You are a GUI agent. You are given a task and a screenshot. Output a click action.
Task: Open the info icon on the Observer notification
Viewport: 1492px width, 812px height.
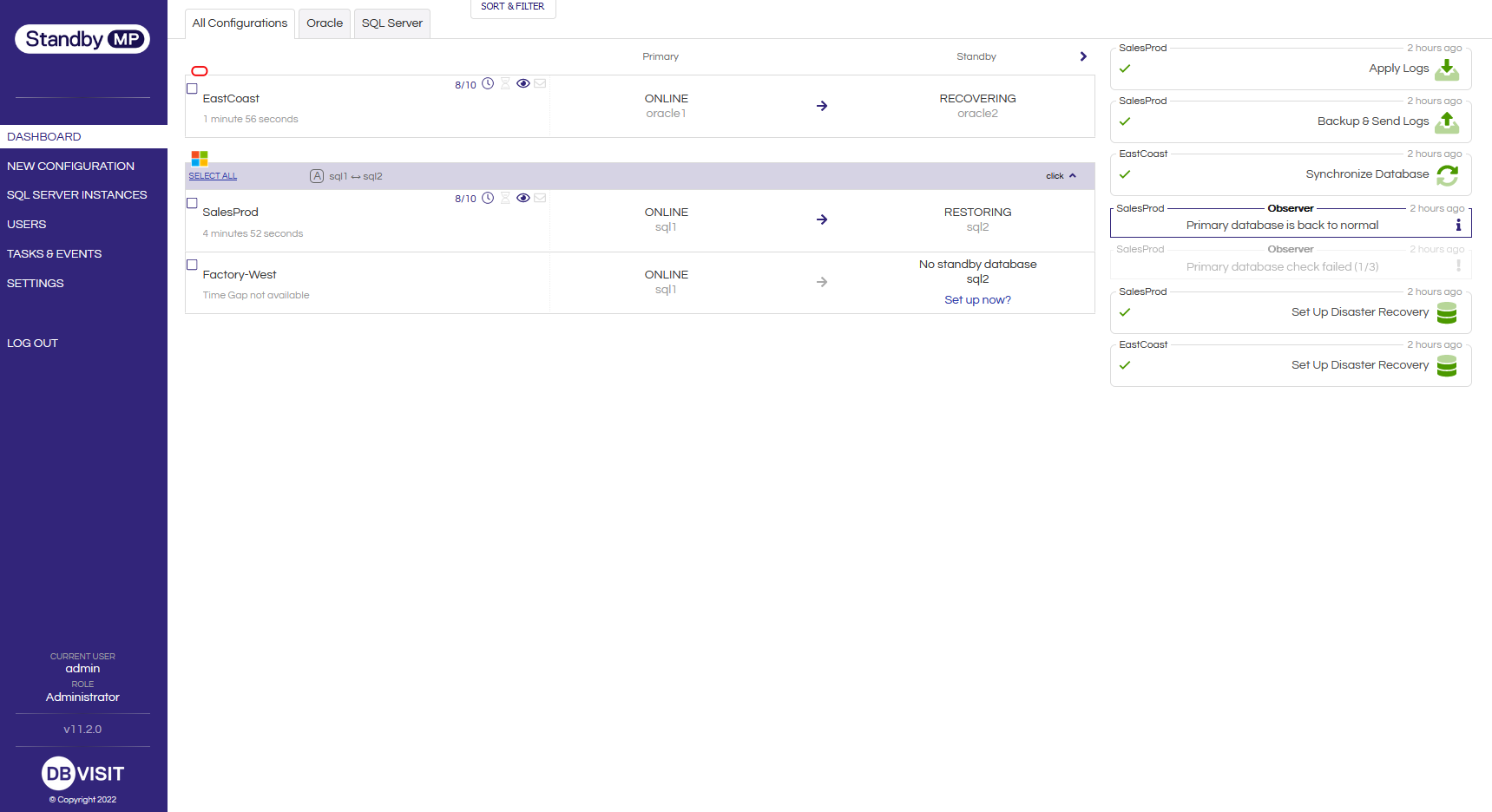[1459, 225]
